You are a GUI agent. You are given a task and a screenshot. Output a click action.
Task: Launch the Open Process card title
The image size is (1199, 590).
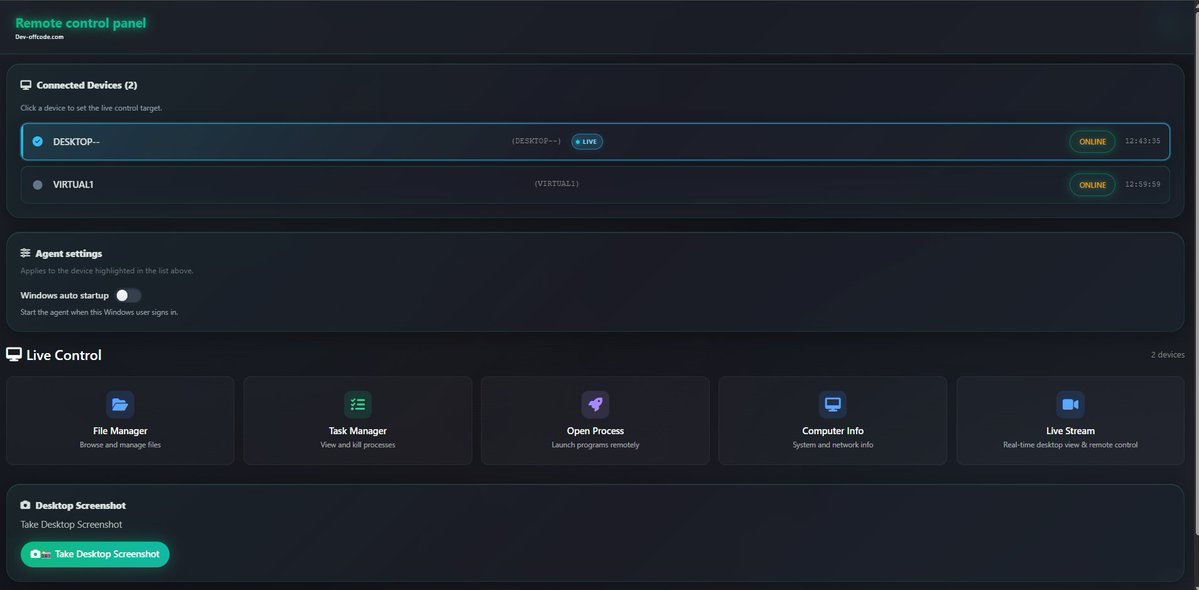(x=596, y=431)
